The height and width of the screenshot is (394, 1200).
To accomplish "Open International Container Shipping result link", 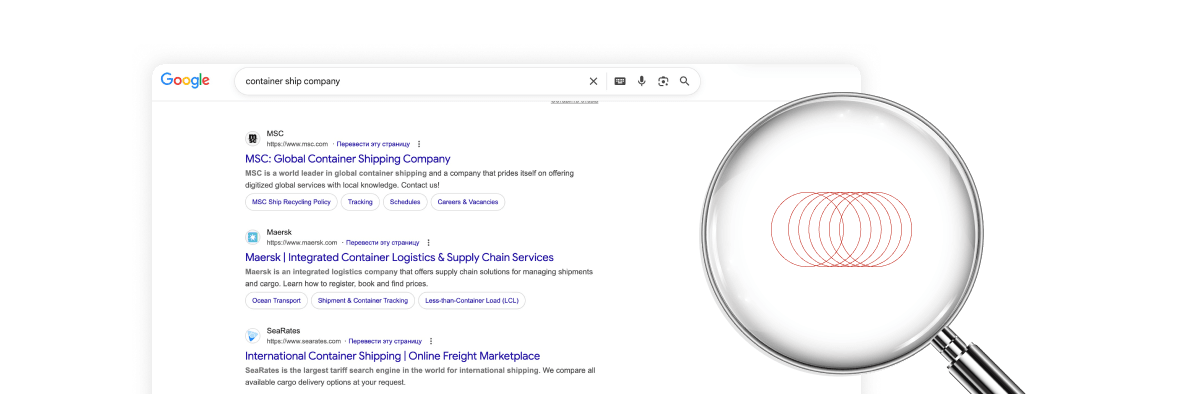I will pos(392,356).
